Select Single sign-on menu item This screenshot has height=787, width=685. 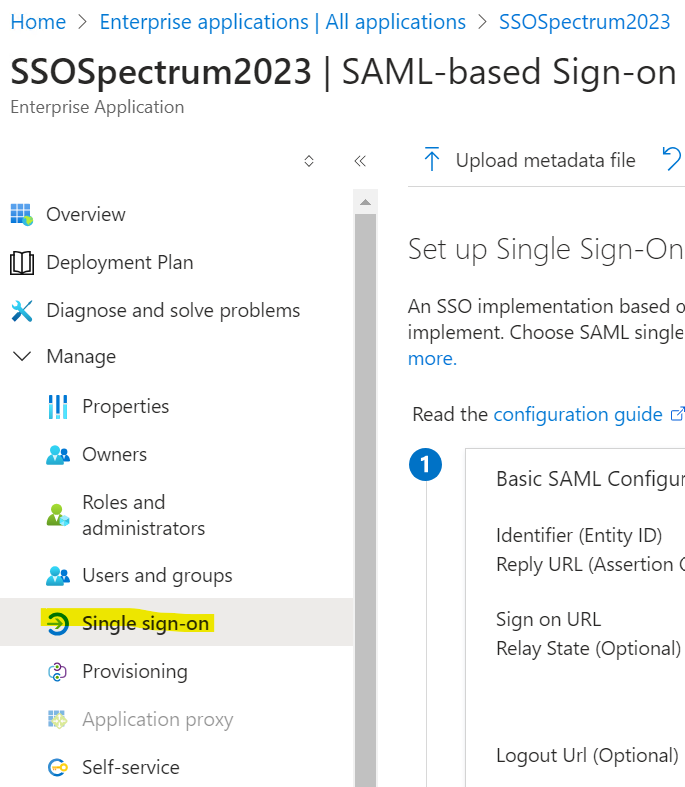coord(145,624)
